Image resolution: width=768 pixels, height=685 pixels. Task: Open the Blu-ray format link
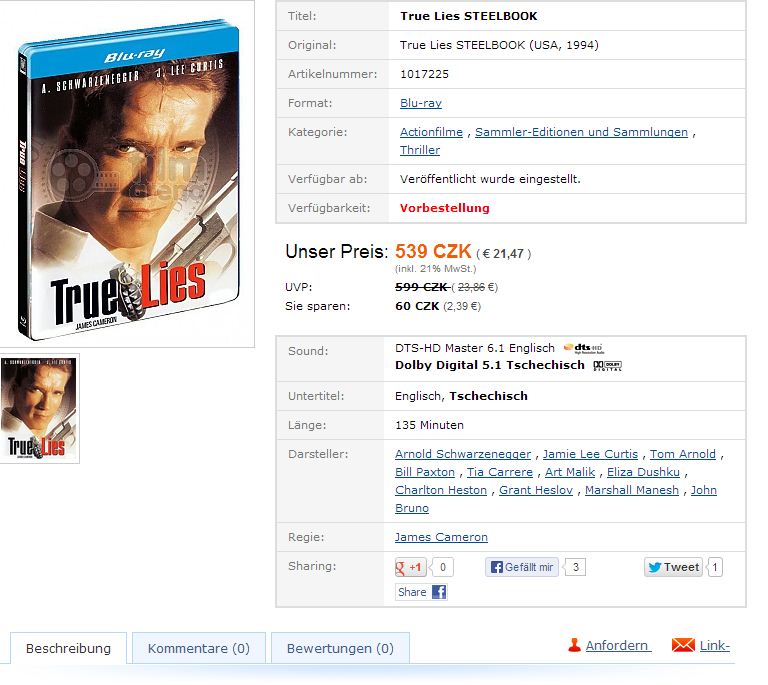tap(421, 103)
